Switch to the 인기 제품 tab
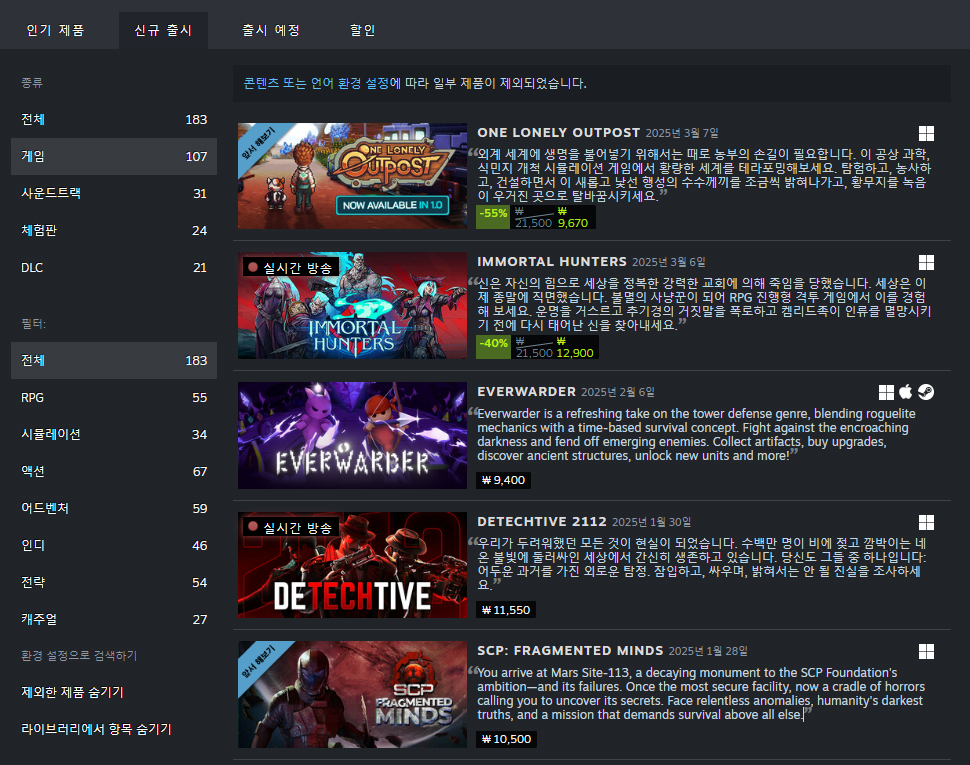 [x=55, y=30]
